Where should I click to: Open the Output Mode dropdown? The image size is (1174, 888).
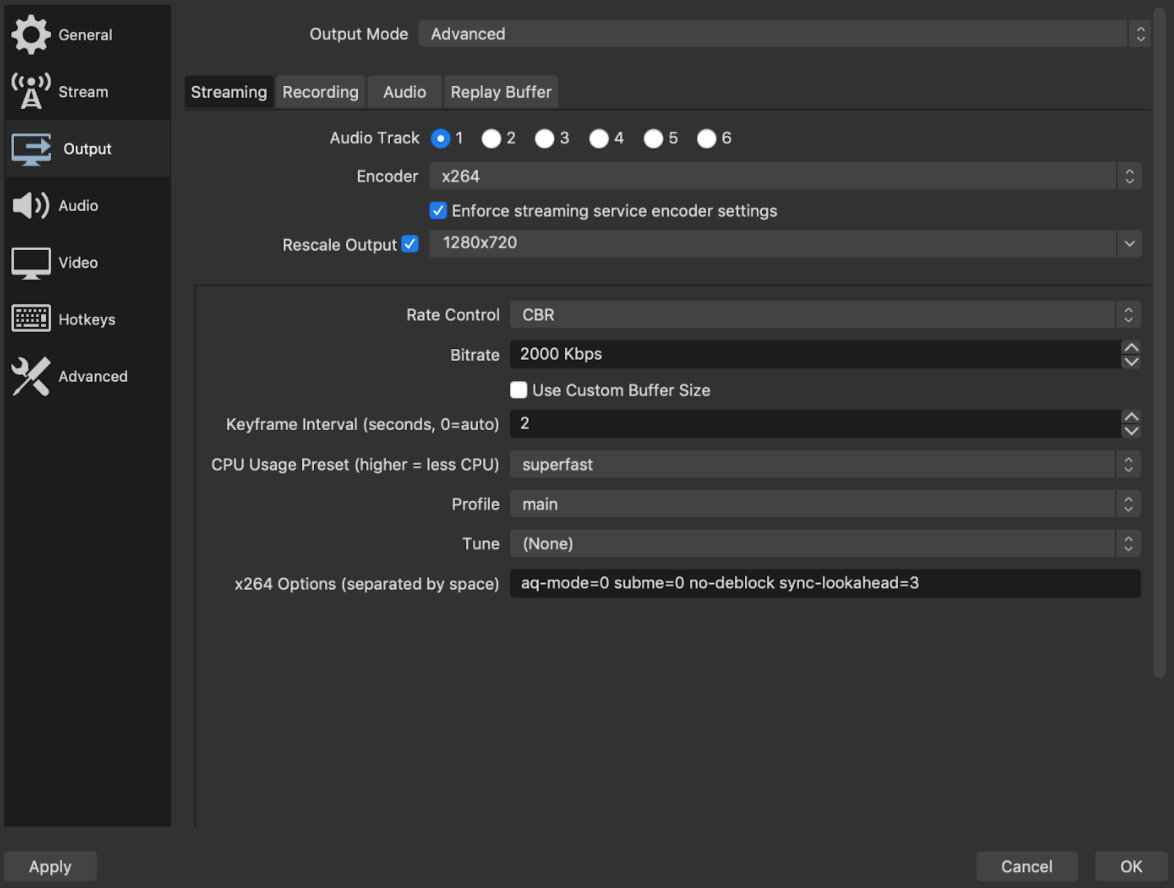tap(782, 34)
